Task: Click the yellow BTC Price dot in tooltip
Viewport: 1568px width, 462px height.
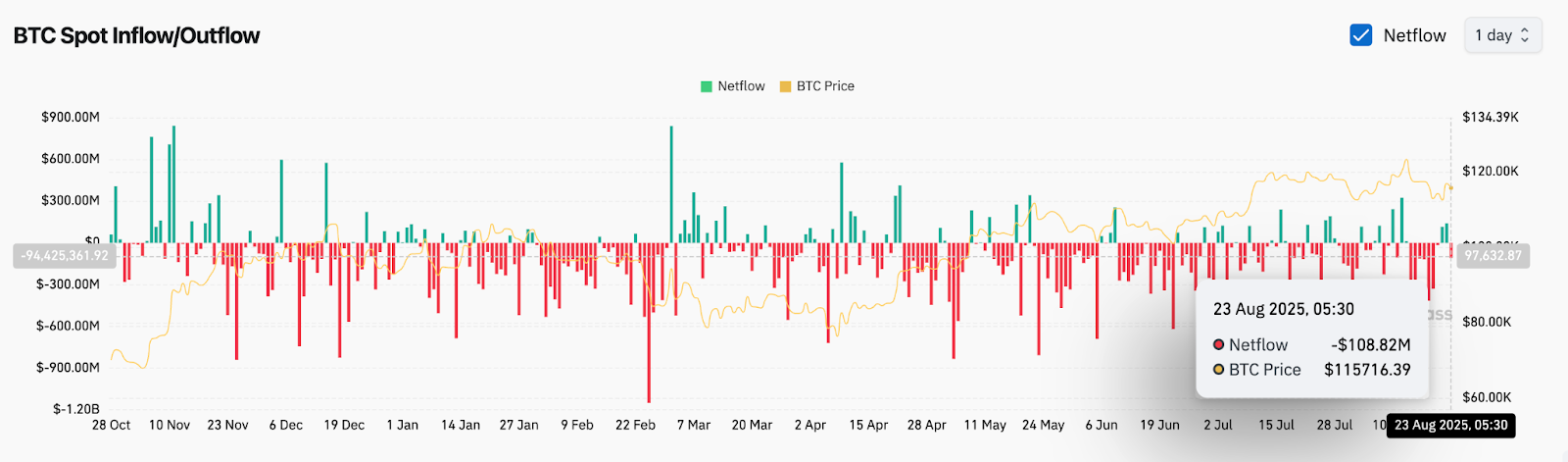Action: (x=1219, y=370)
